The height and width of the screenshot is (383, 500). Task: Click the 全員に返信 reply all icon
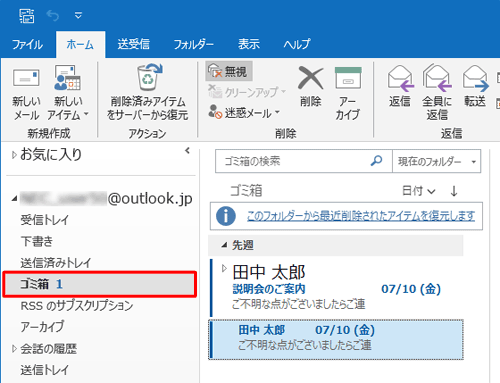[x=437, y=78]
